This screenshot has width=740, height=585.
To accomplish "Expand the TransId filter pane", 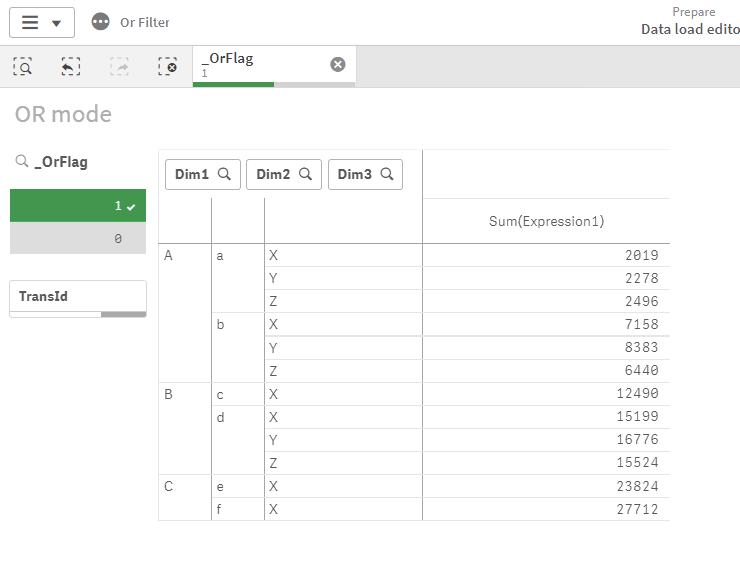I will point(78,297).
